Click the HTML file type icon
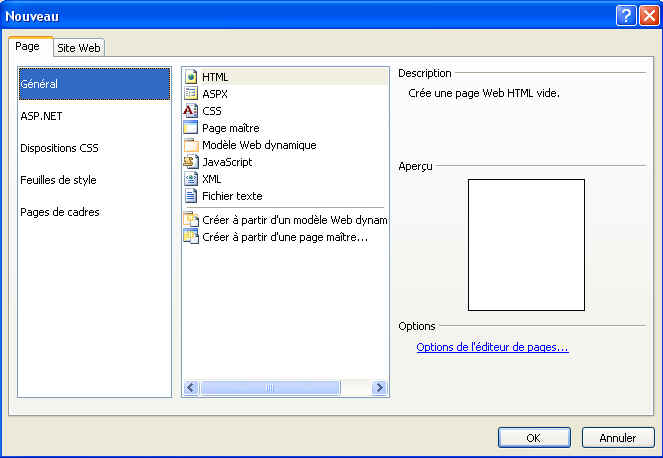 (x=191, y=77)
